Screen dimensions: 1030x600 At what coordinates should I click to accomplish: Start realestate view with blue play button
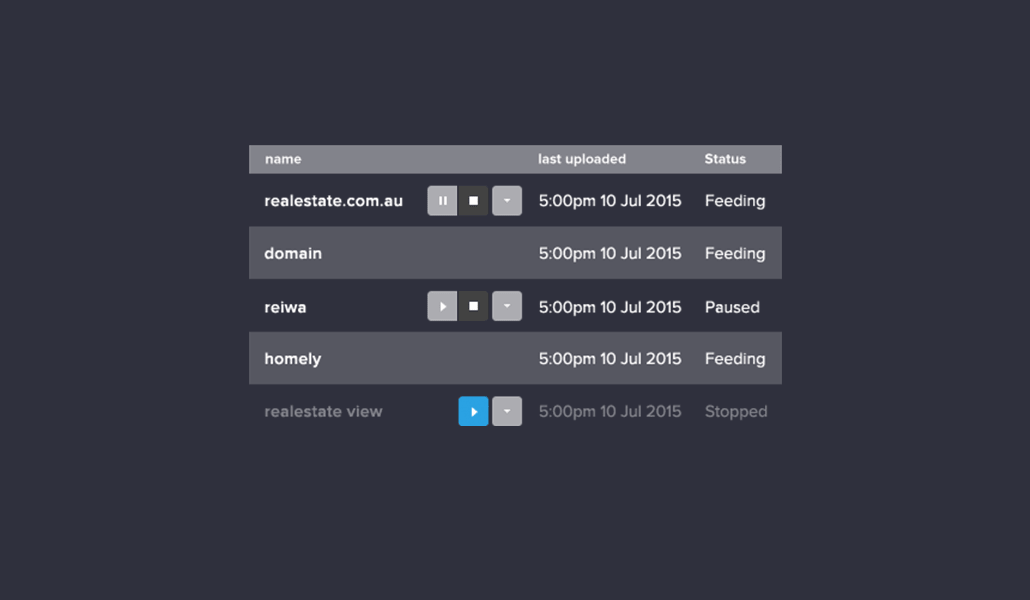click(x=473, y=411)
